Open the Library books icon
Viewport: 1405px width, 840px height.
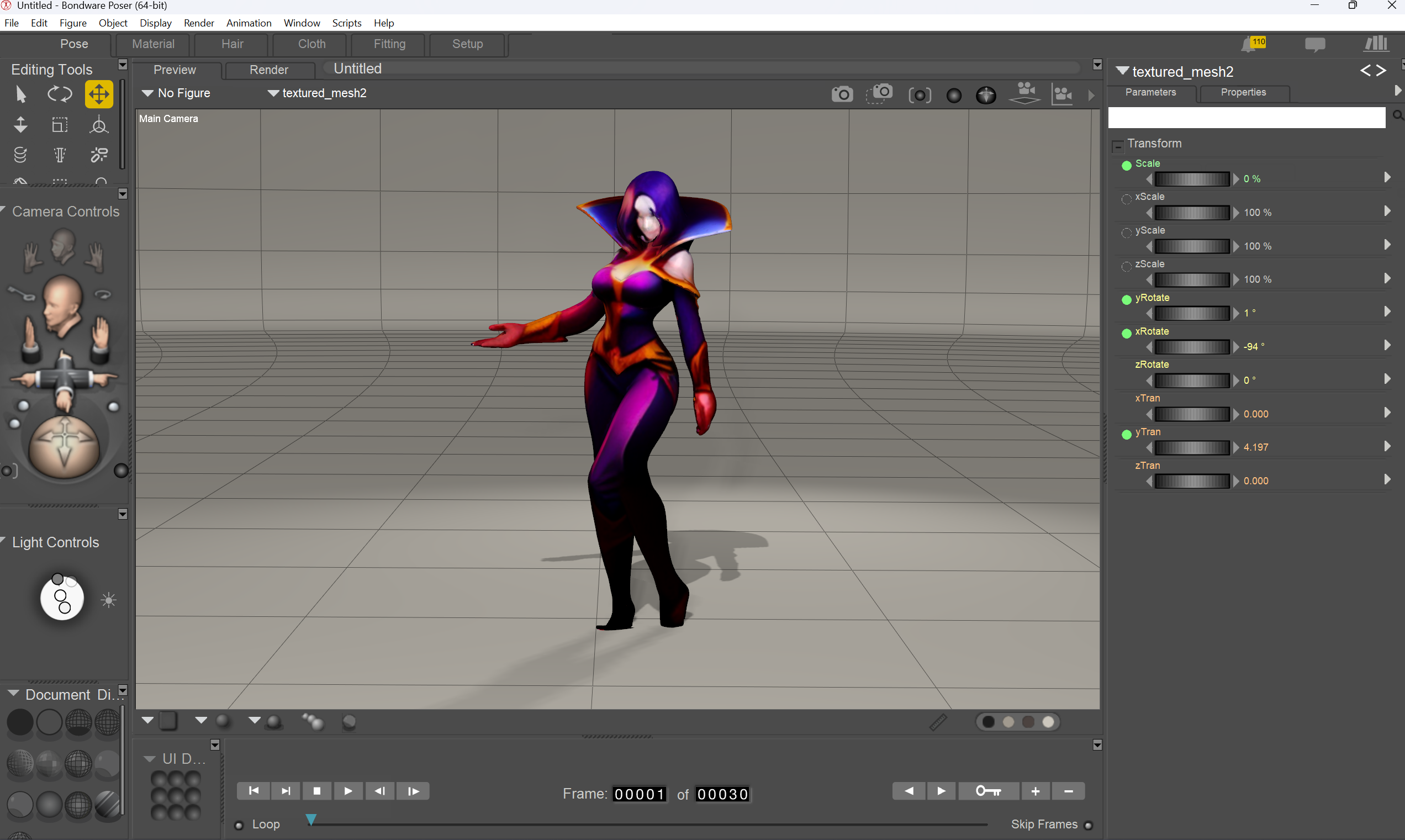tap(1376, 44)
